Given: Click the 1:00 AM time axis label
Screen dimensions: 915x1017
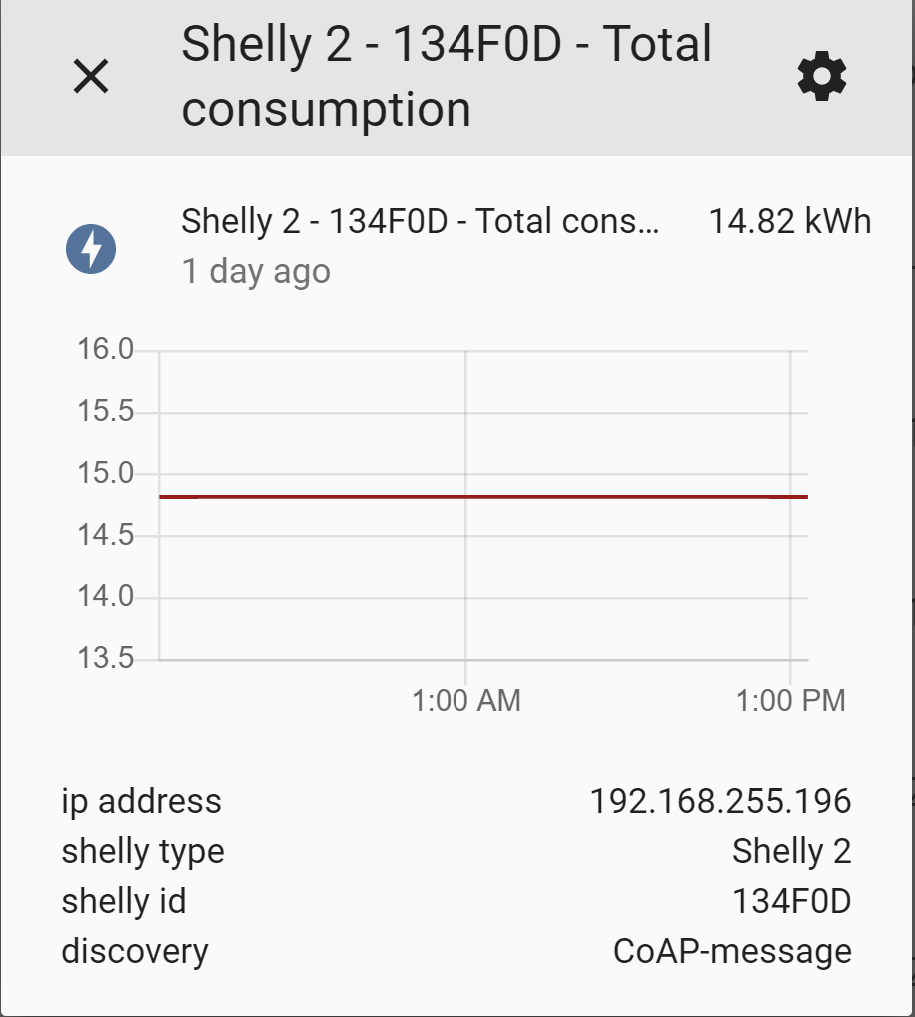Looking at the screenshot, I should coord(466,701).
